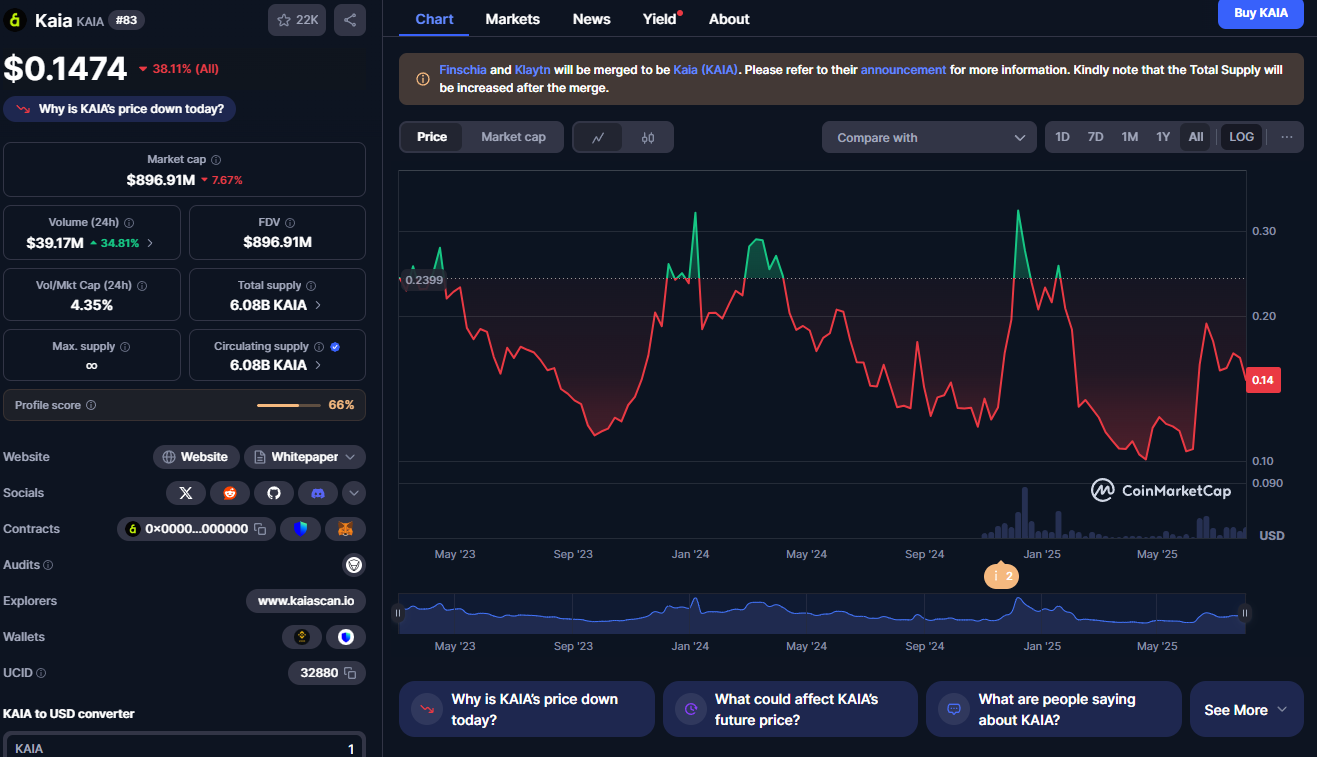Toggle the LOG scale button

1241,137
